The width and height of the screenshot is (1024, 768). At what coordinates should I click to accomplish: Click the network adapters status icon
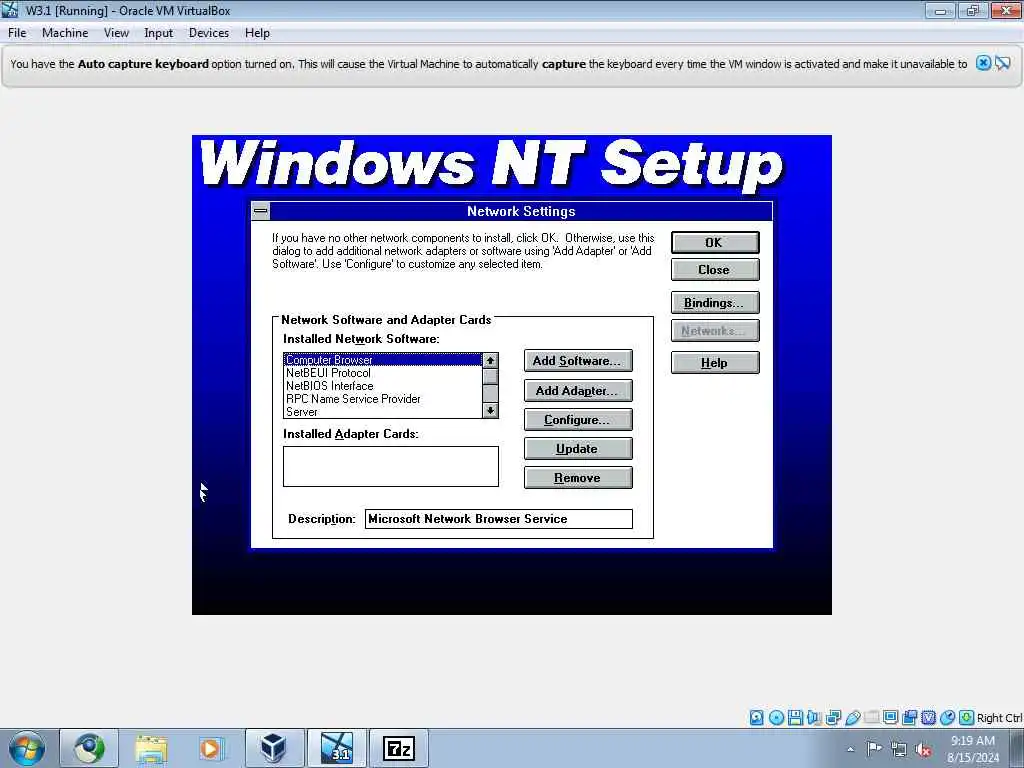click(833, 718)
